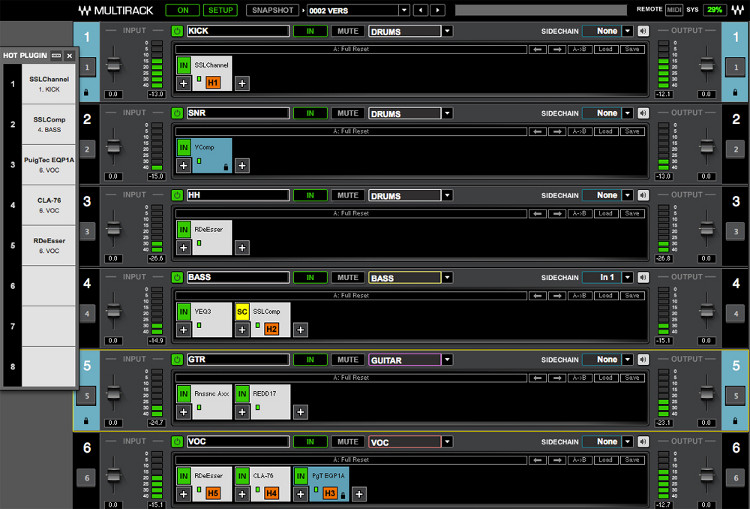Minimize the Hot Plugin panel
This screenshot has width=750, height=509.
56,55
